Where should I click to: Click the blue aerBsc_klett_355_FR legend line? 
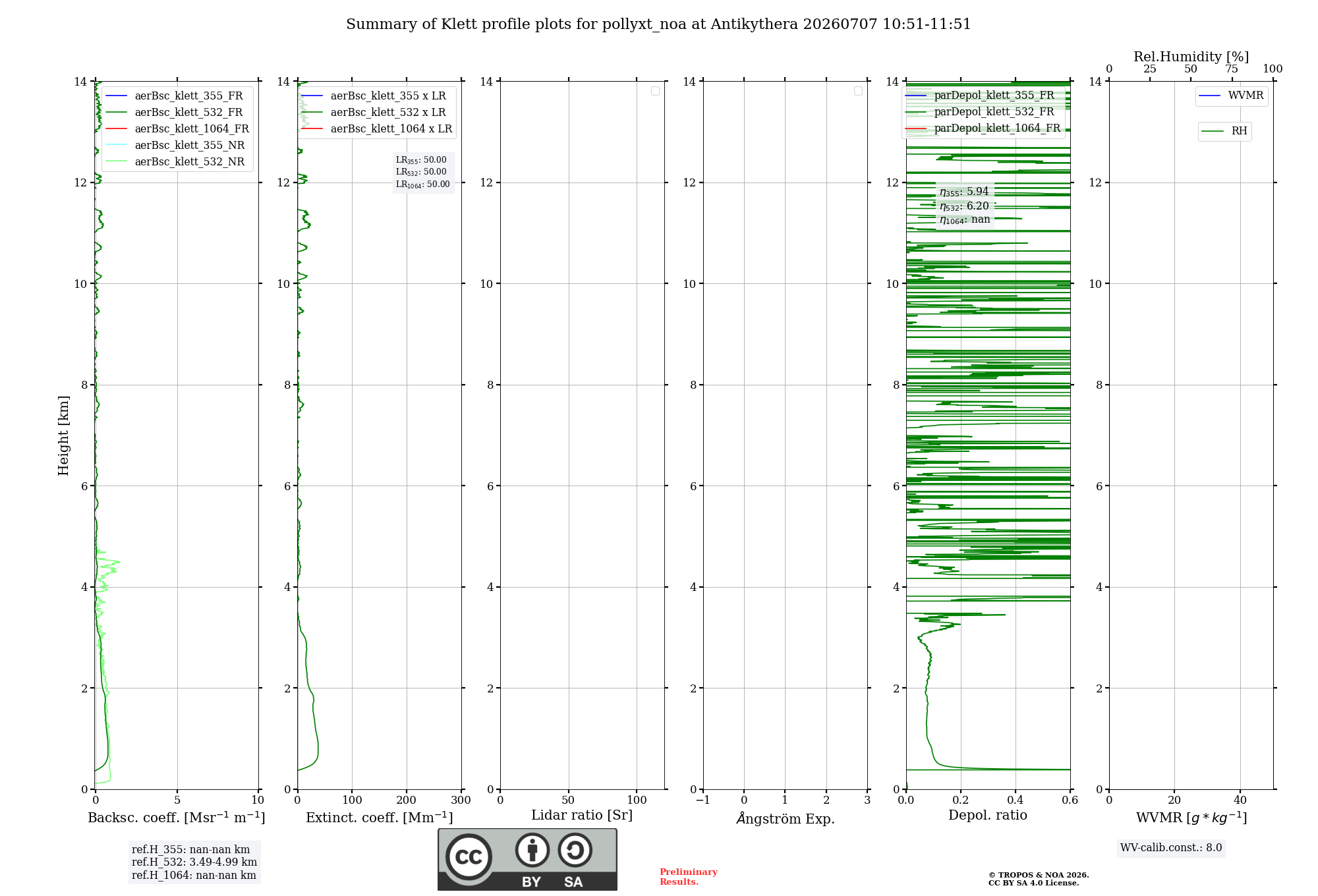click(x=116, y=96)
